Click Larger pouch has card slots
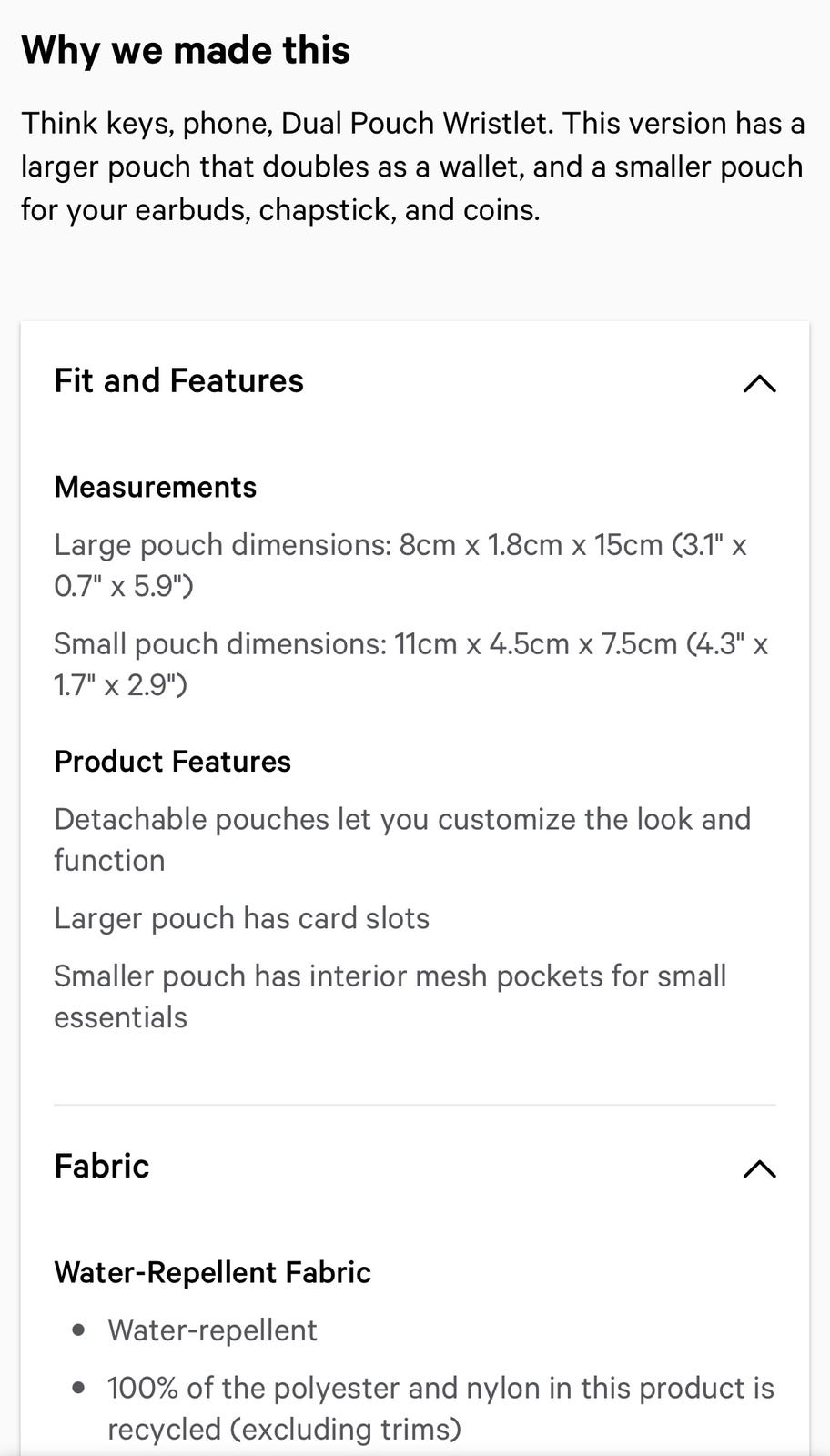Viewport: 830px width, 1456px height. [x=241, y=918]
